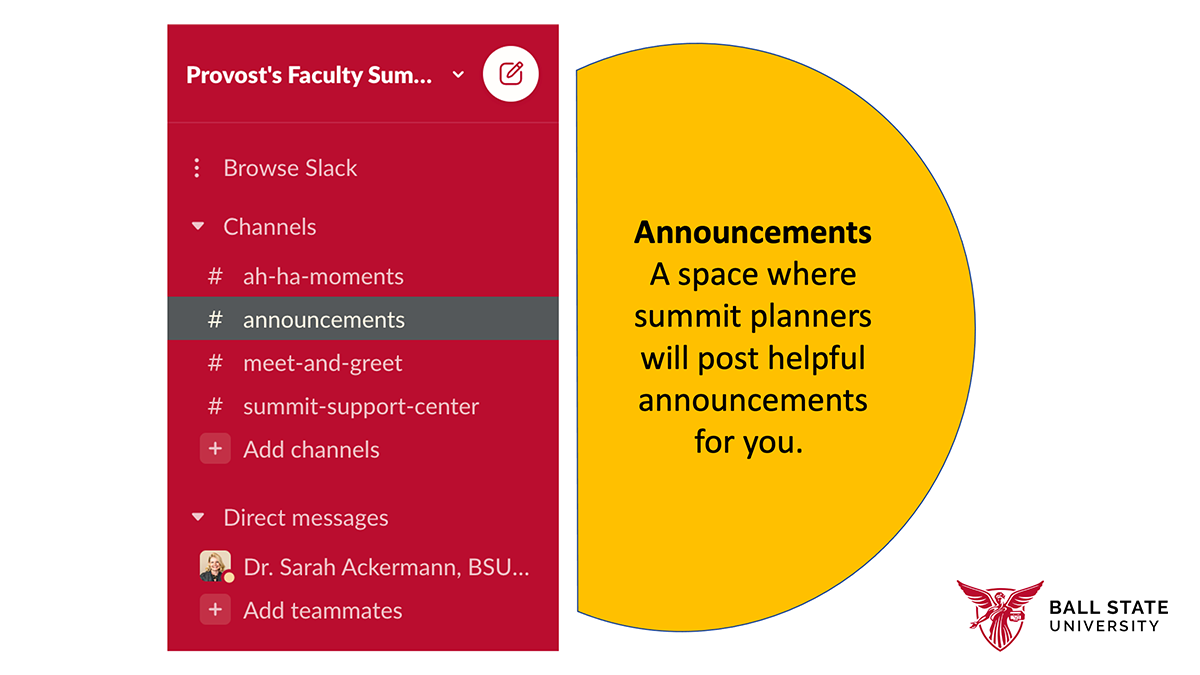The height and width of the screenshot is (675, 1200).
Task: Click the hash icon beside summit-support-center
Action: point(215,407)
